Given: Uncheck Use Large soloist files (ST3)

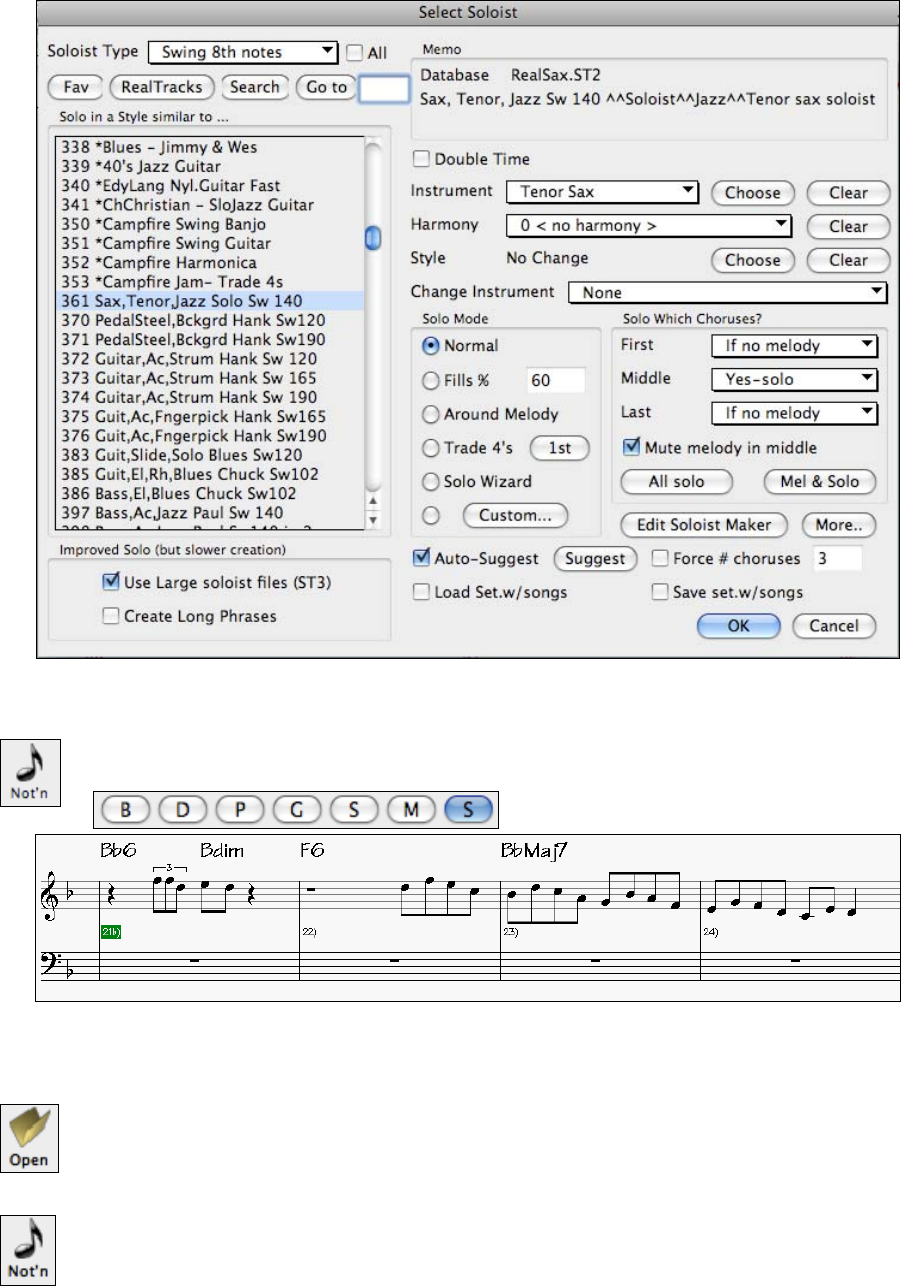Looking at the screenshot, I should (111, 581).
